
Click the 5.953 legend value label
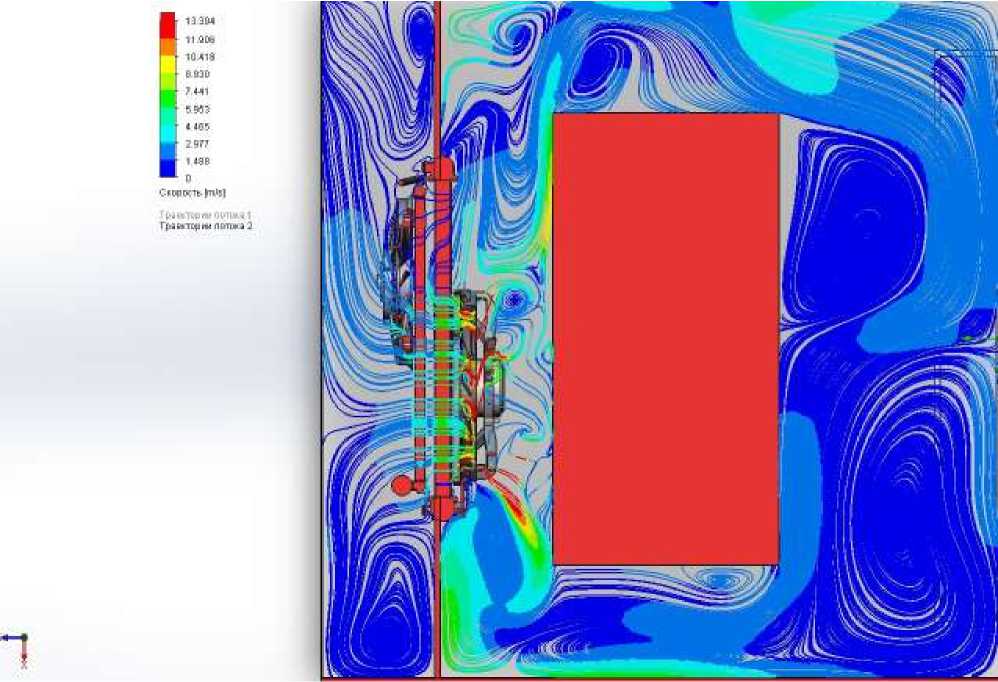click(197, 109)
